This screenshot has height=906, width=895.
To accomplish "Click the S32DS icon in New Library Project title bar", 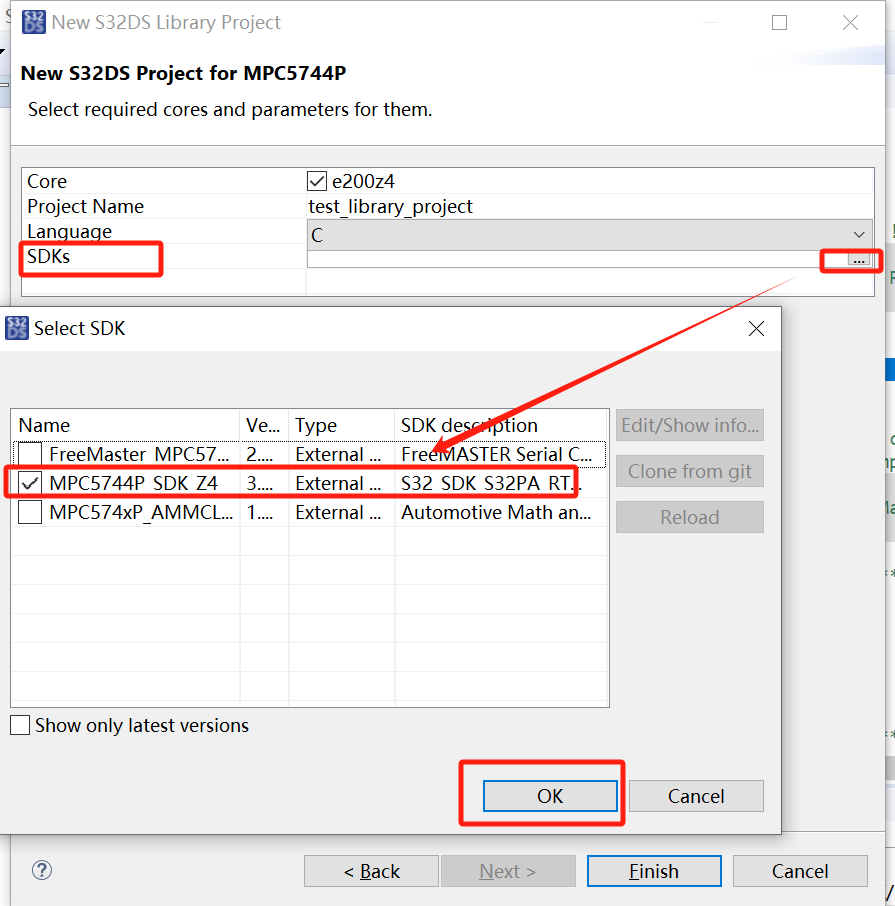I will [34, 23].
